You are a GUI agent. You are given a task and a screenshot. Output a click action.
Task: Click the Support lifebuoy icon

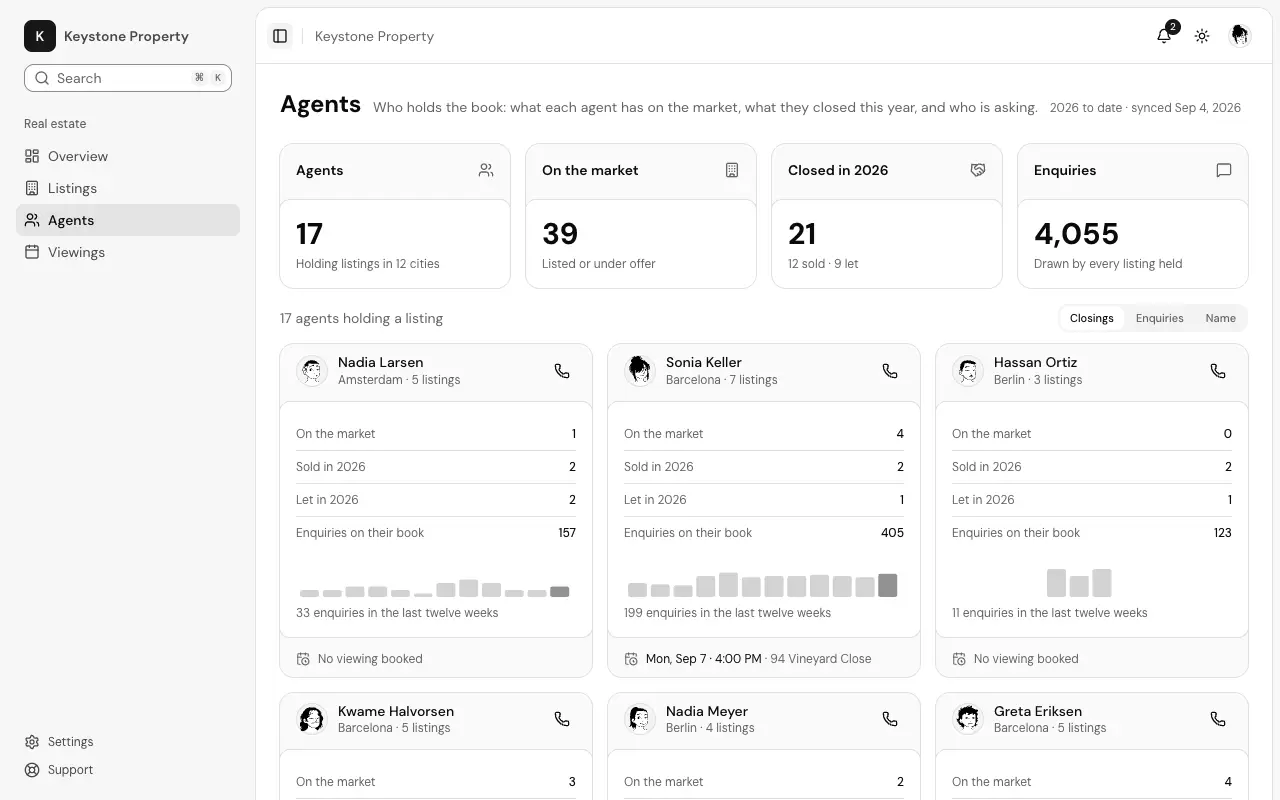pyautogui.click(x=32, y=770)
